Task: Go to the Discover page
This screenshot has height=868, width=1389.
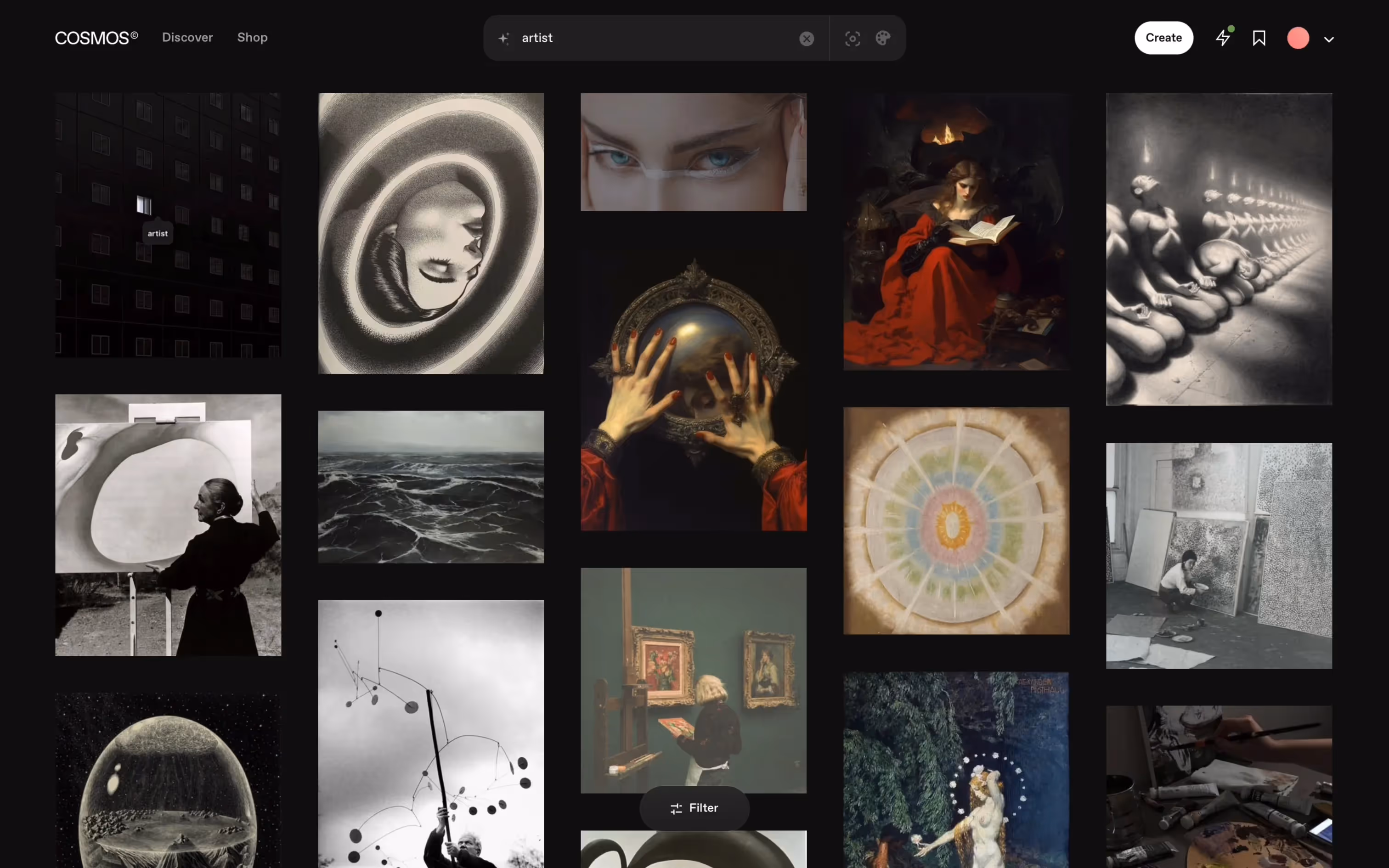Action: click(187, 37)
